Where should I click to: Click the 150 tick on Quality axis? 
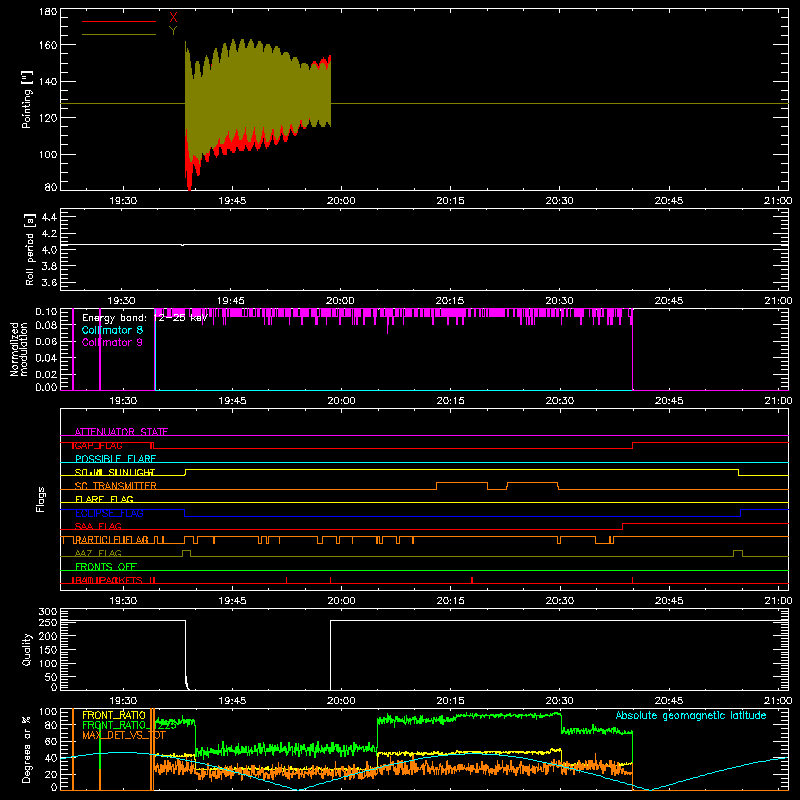coord(48,650)
